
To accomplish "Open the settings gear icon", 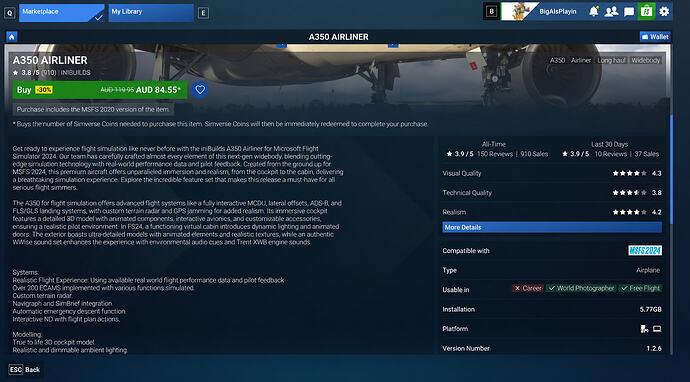I will coord(664,11).
